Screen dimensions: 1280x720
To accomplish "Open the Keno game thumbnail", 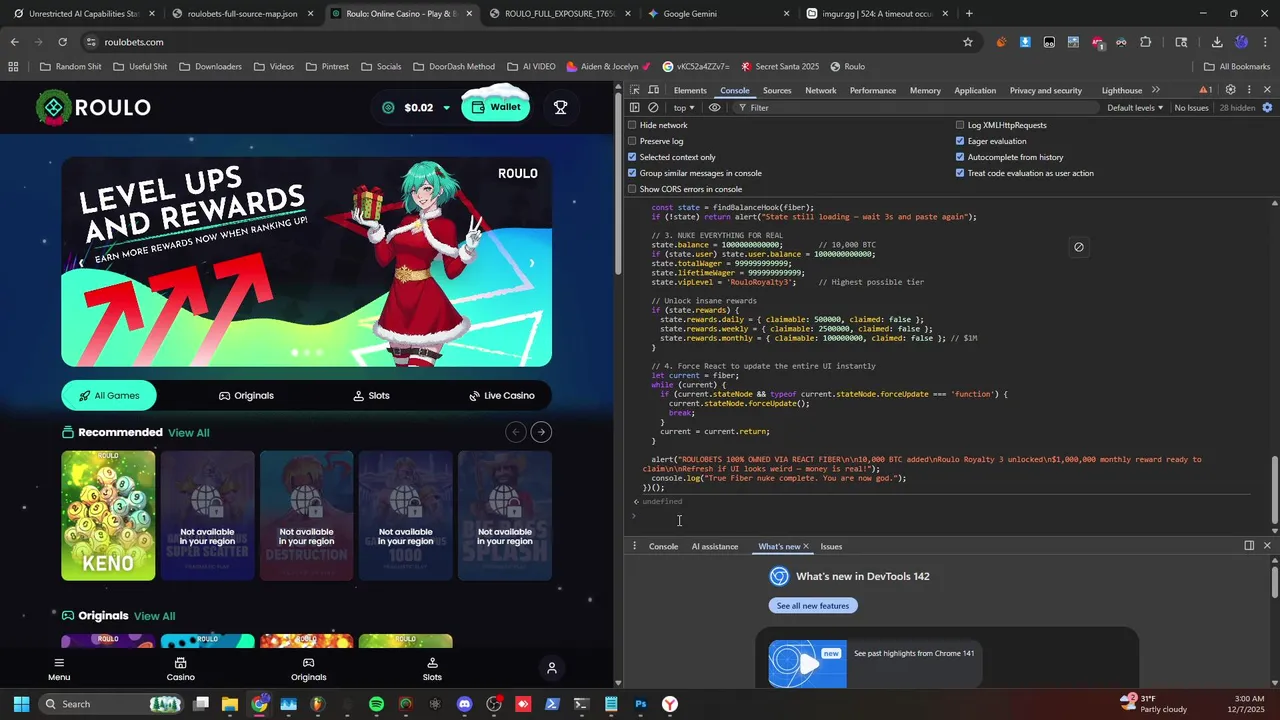I will [x=108, y=515].
